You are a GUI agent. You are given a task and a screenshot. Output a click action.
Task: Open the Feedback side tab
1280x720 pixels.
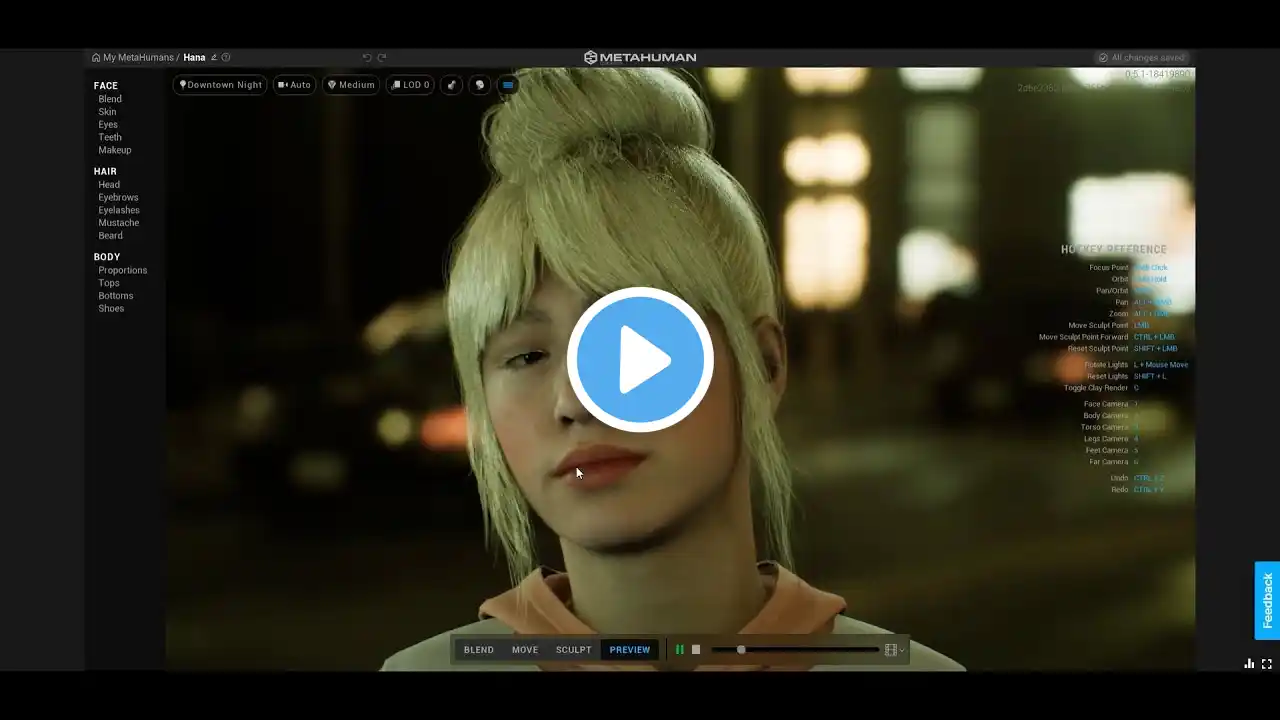click(1267, 600)
